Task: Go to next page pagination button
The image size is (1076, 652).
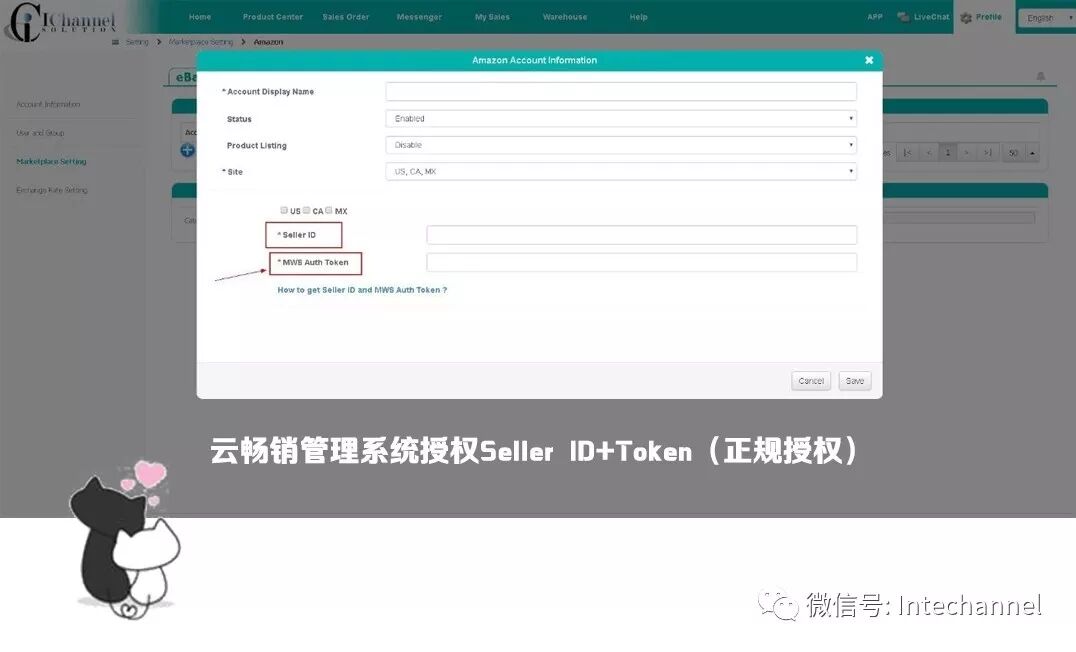Action: coord(967,152)
